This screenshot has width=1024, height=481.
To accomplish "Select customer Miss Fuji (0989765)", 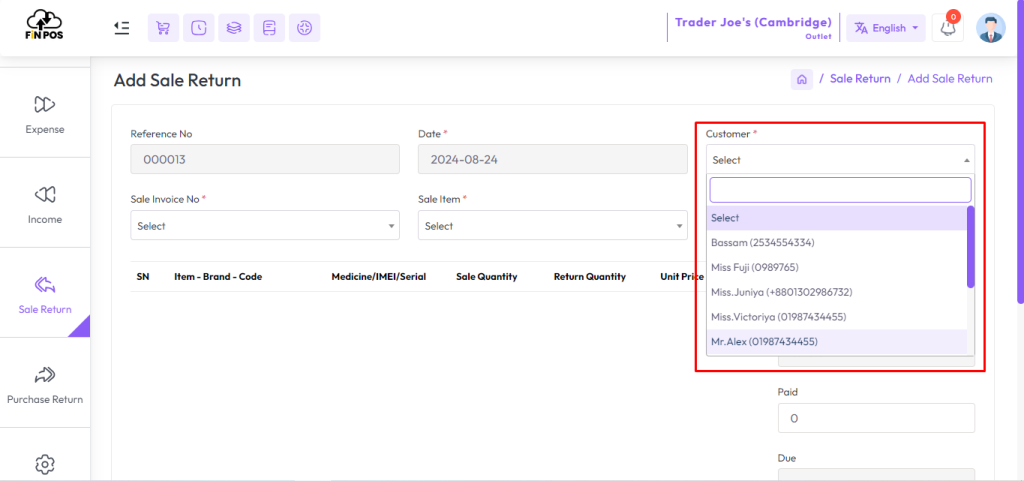I will click(837, 268).
